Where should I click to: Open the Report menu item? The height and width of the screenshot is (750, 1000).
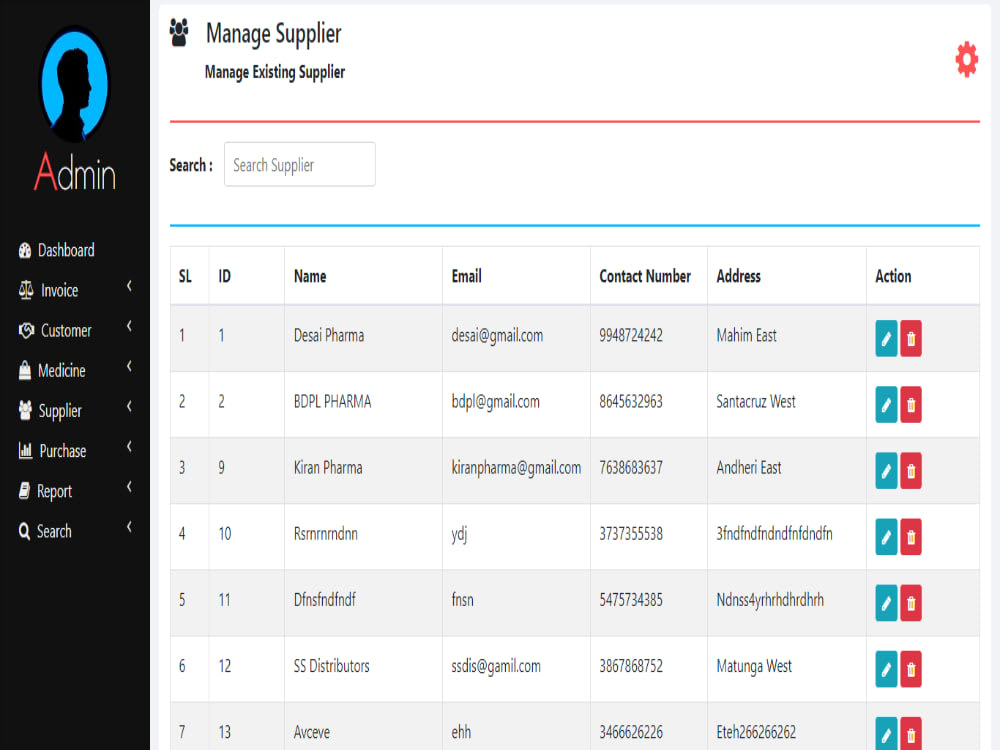[x=54, y=492]
